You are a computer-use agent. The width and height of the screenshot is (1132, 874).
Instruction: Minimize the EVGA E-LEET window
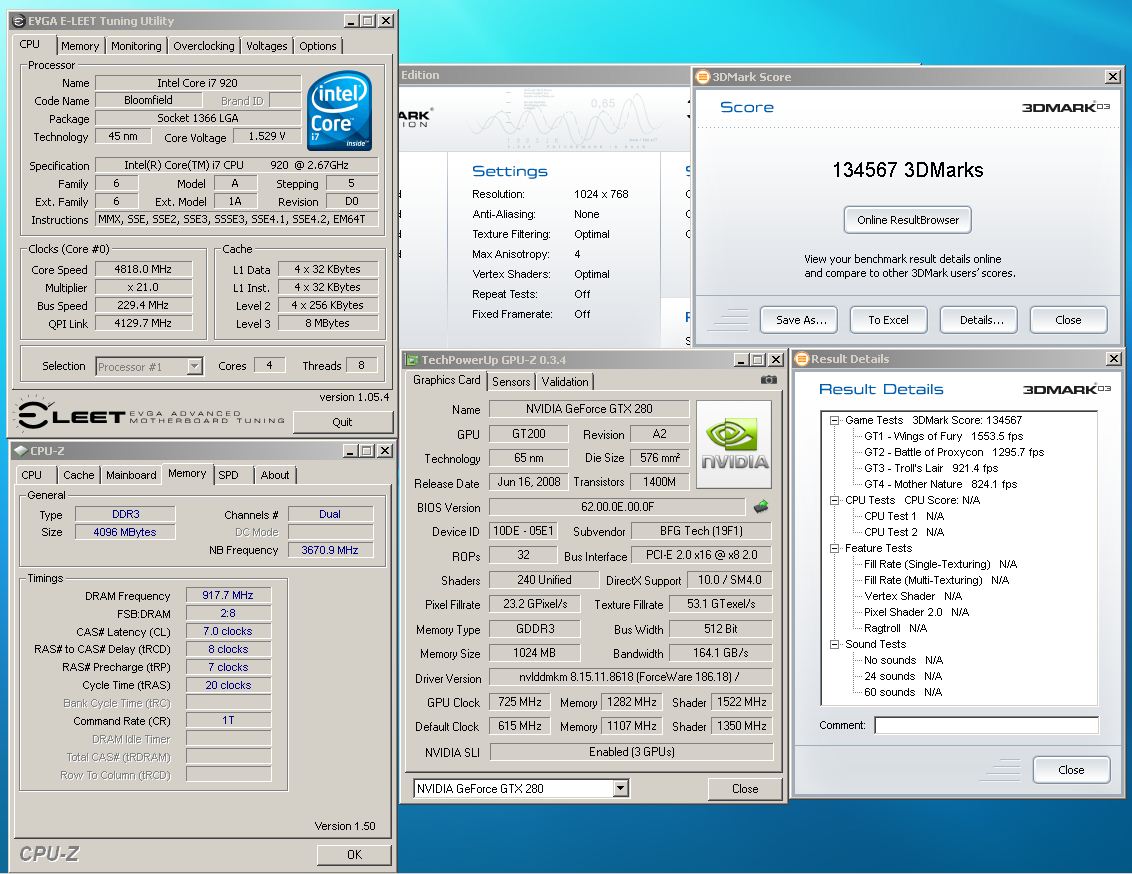coord(350,21)
